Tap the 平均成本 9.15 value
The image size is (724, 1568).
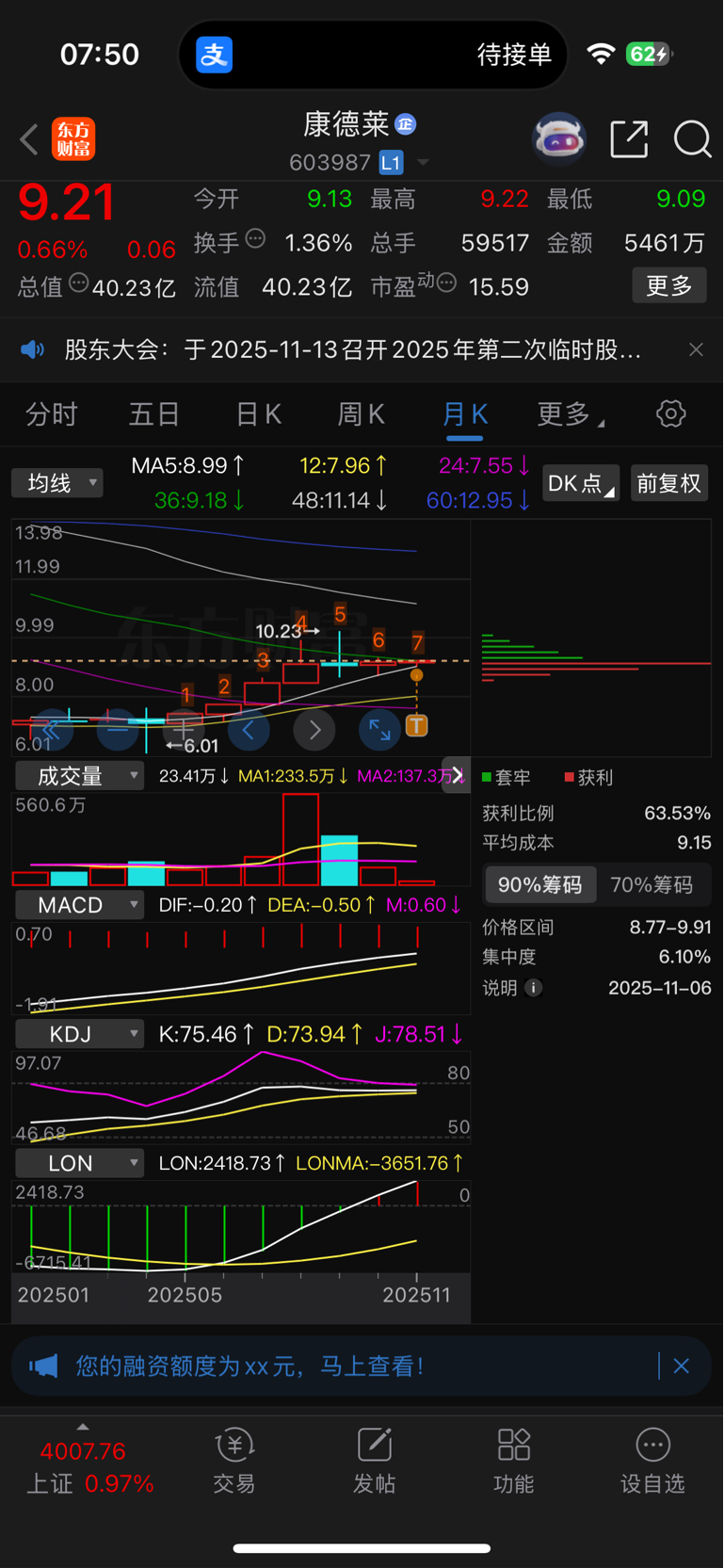tap(694, 843)
